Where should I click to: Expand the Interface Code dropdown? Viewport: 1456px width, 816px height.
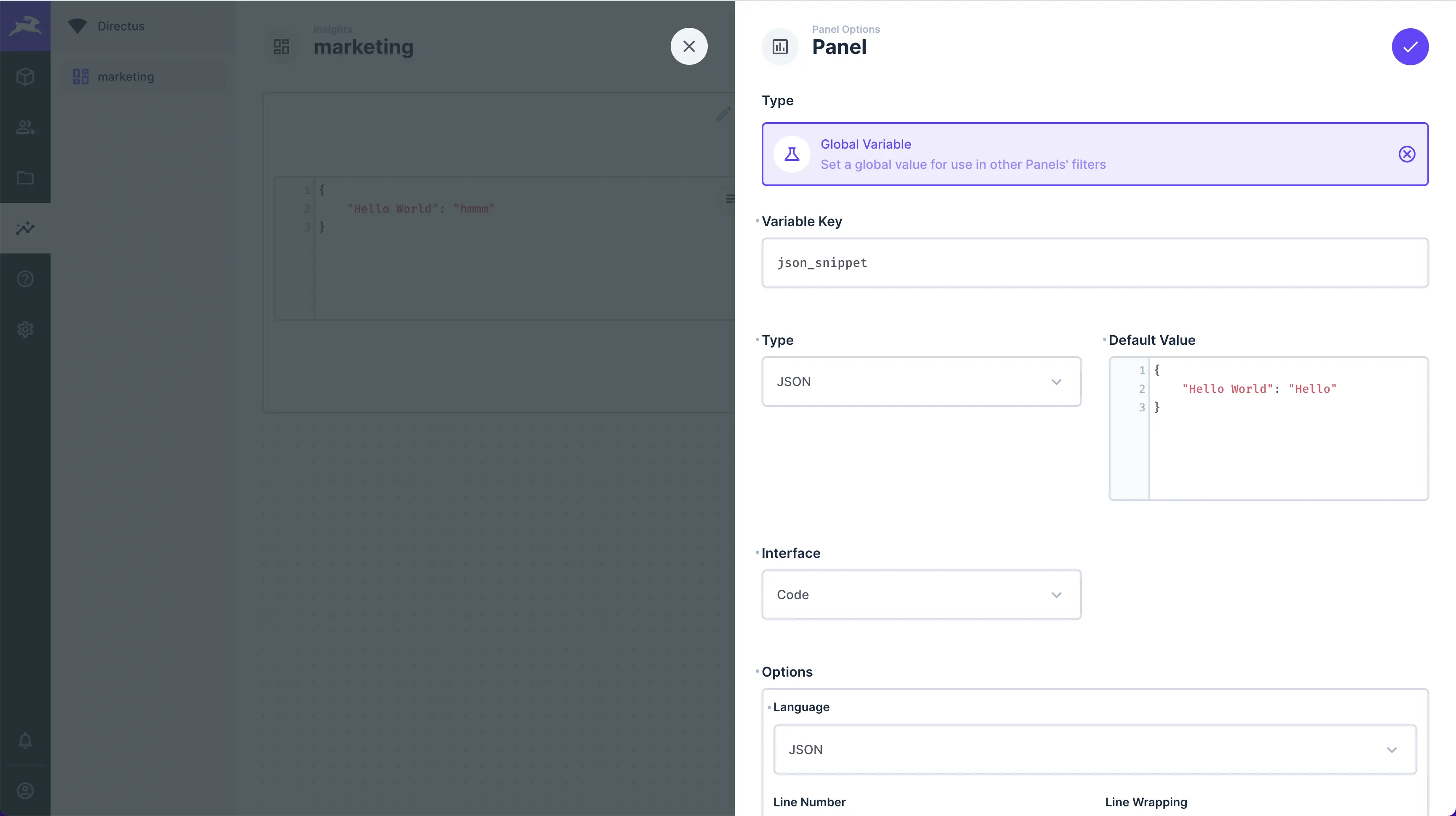coord(921,595)
